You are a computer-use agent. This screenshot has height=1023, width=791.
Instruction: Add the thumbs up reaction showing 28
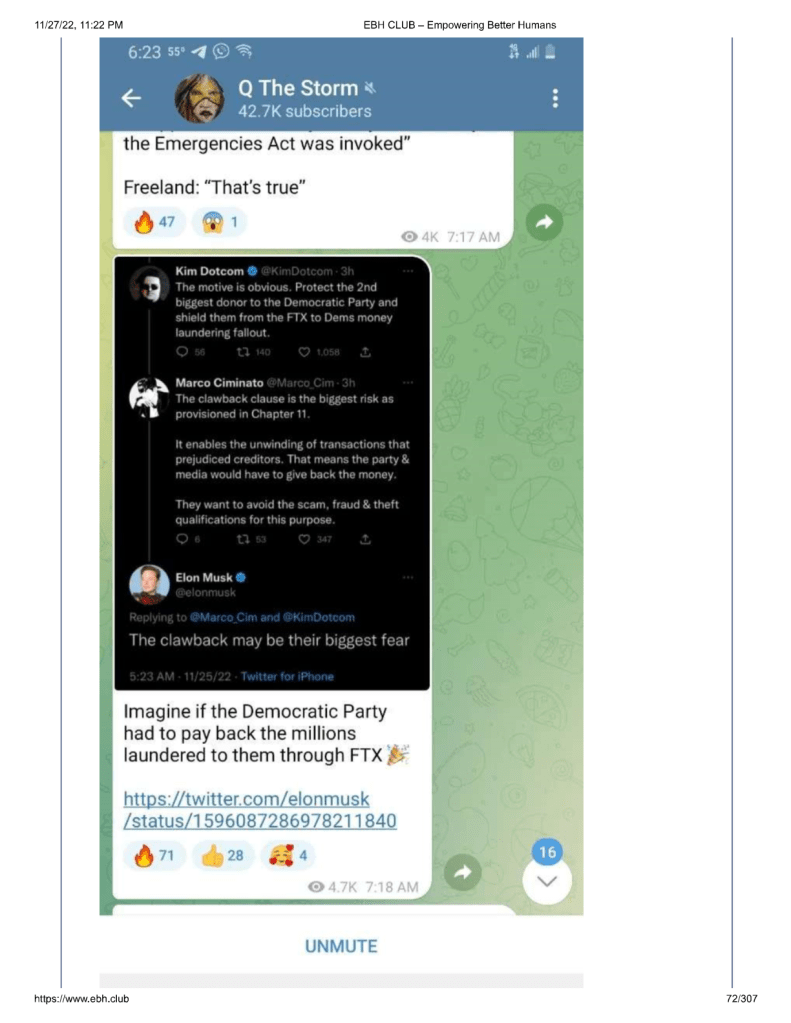pos(222,855)
